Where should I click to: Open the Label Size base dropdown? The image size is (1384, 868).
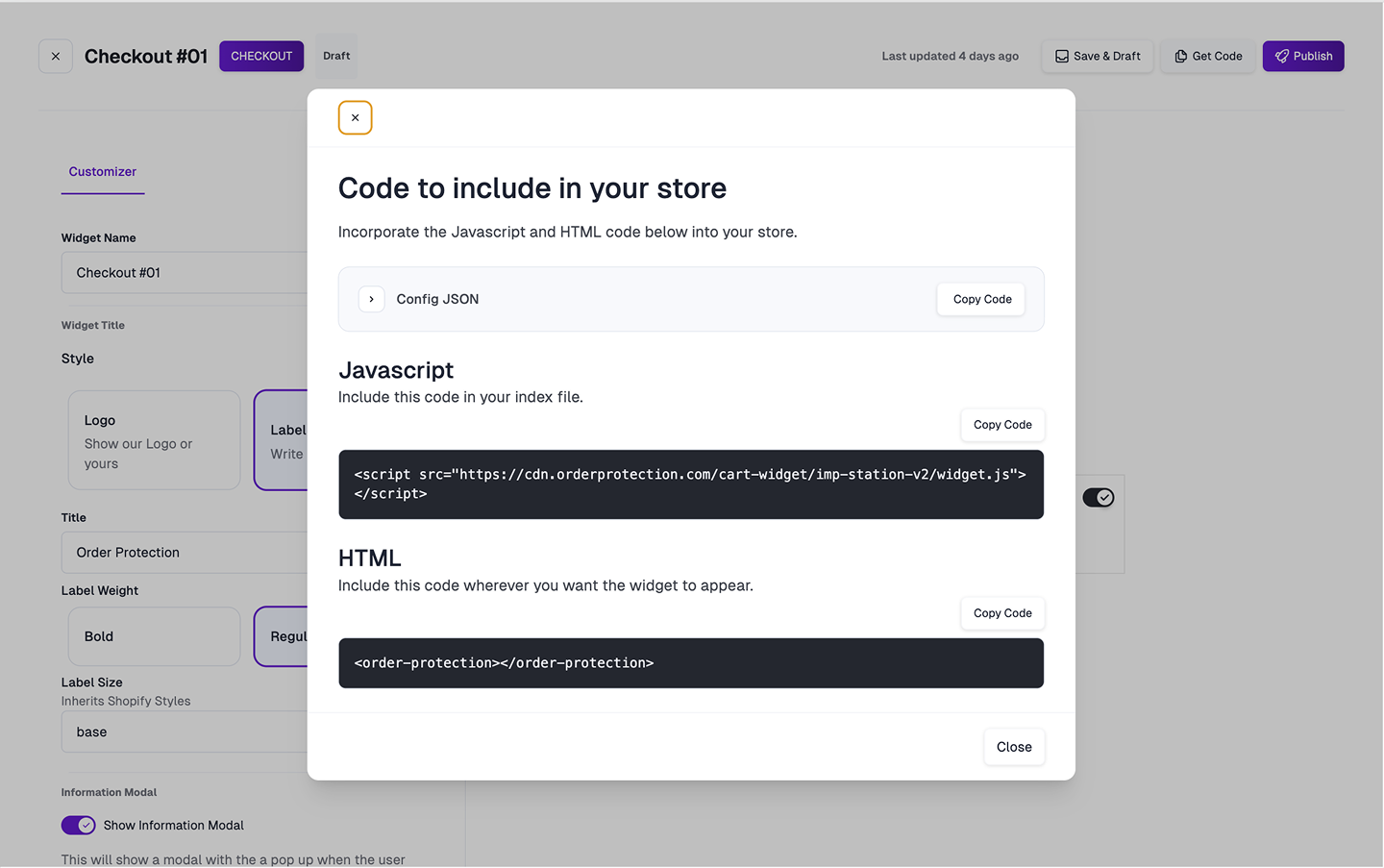click(x=185, y=732)
